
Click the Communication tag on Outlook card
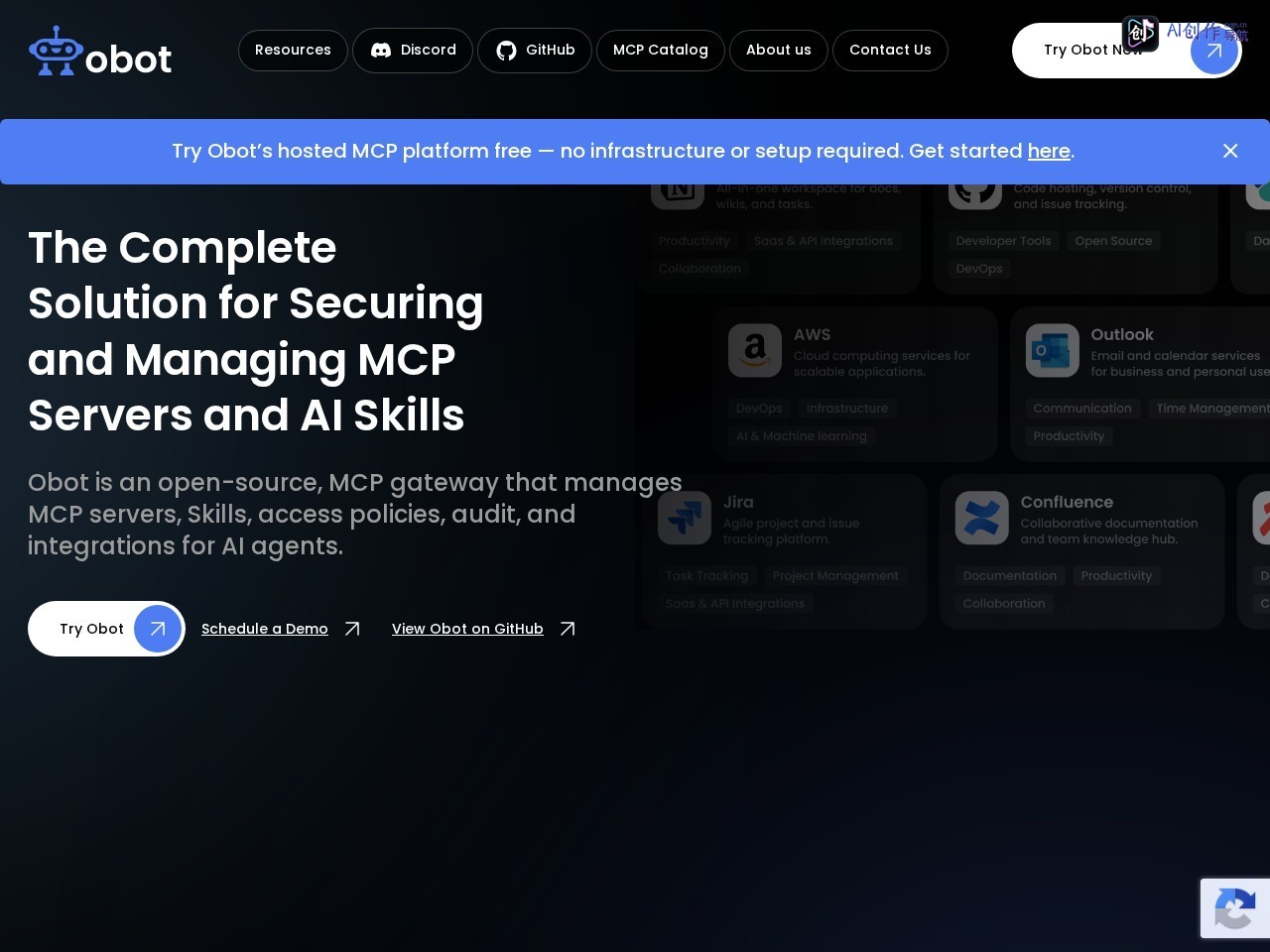pyautogui.click(x=1082, y=409)
